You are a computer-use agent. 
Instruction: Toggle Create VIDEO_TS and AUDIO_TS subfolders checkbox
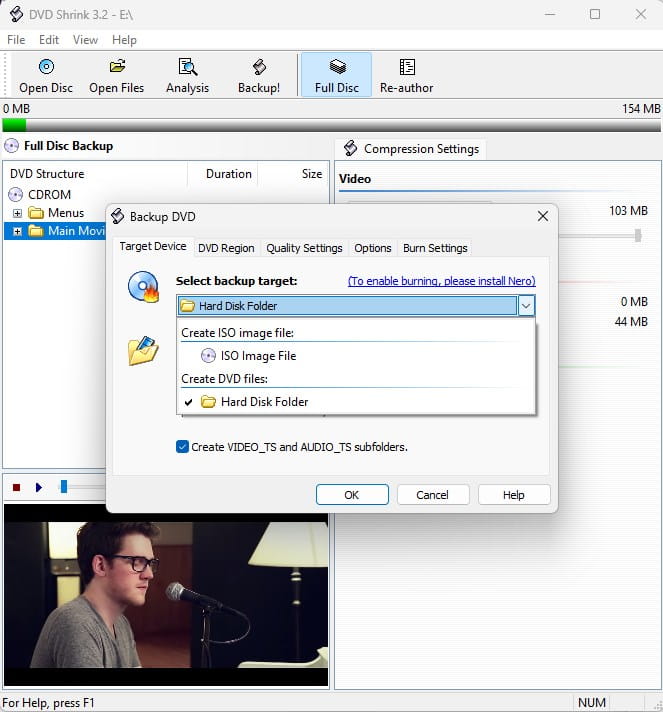183,447
